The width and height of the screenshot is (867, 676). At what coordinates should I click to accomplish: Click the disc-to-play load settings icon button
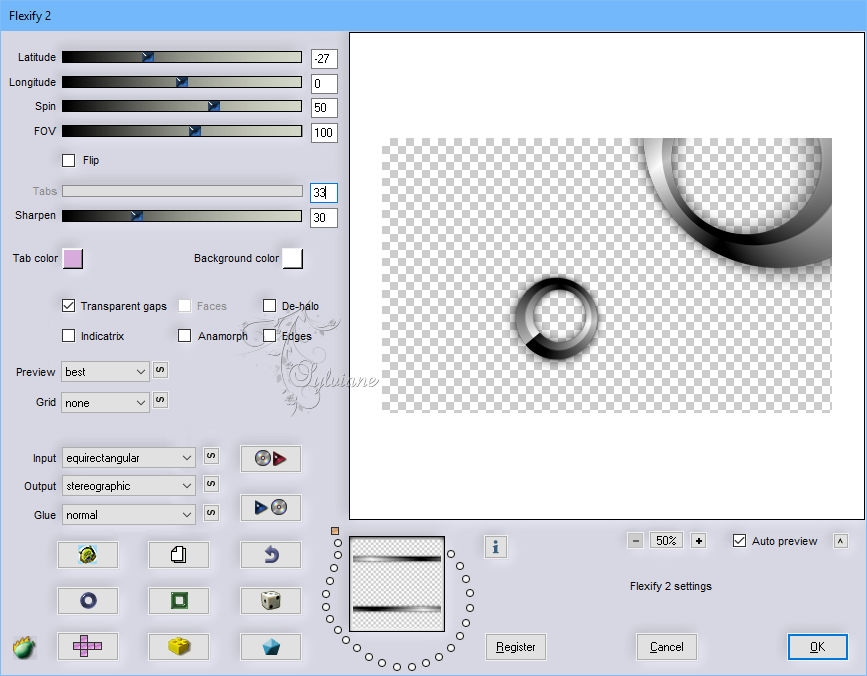pyautogui.click(x=270, y=459)
